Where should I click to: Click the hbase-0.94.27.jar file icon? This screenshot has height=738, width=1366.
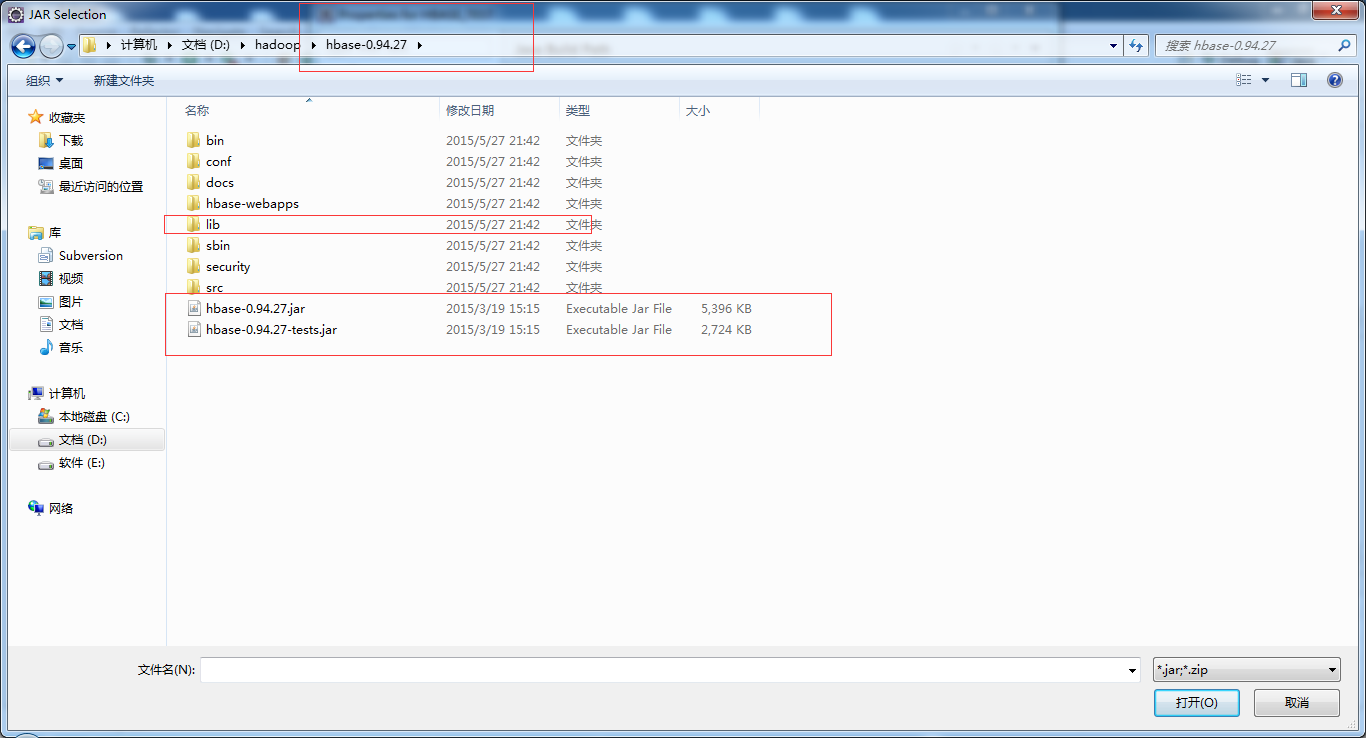point(194,308)
